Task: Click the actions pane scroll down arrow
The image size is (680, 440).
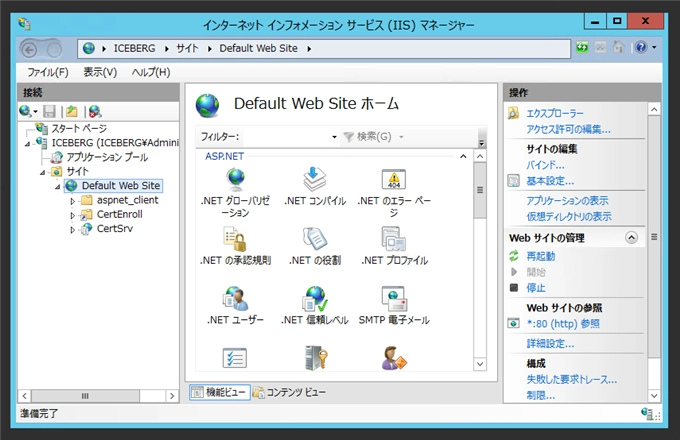Action: click(x=654, y=396)
